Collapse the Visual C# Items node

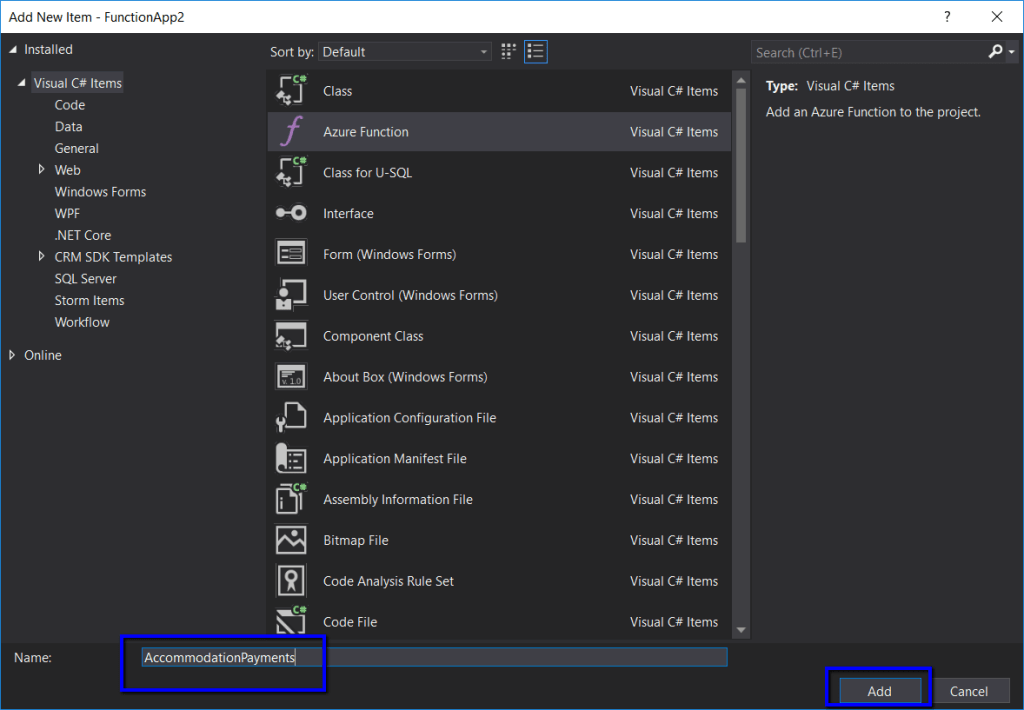[x=22, y=83]
